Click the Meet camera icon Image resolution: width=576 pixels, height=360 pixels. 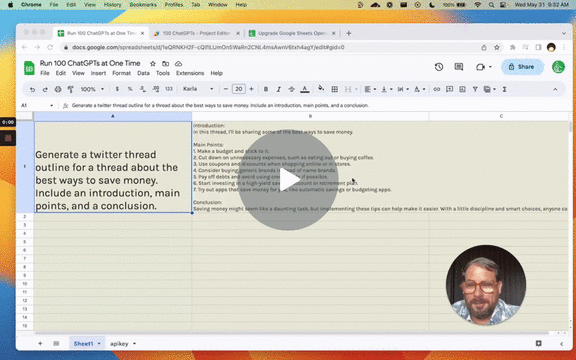[480, 67]
